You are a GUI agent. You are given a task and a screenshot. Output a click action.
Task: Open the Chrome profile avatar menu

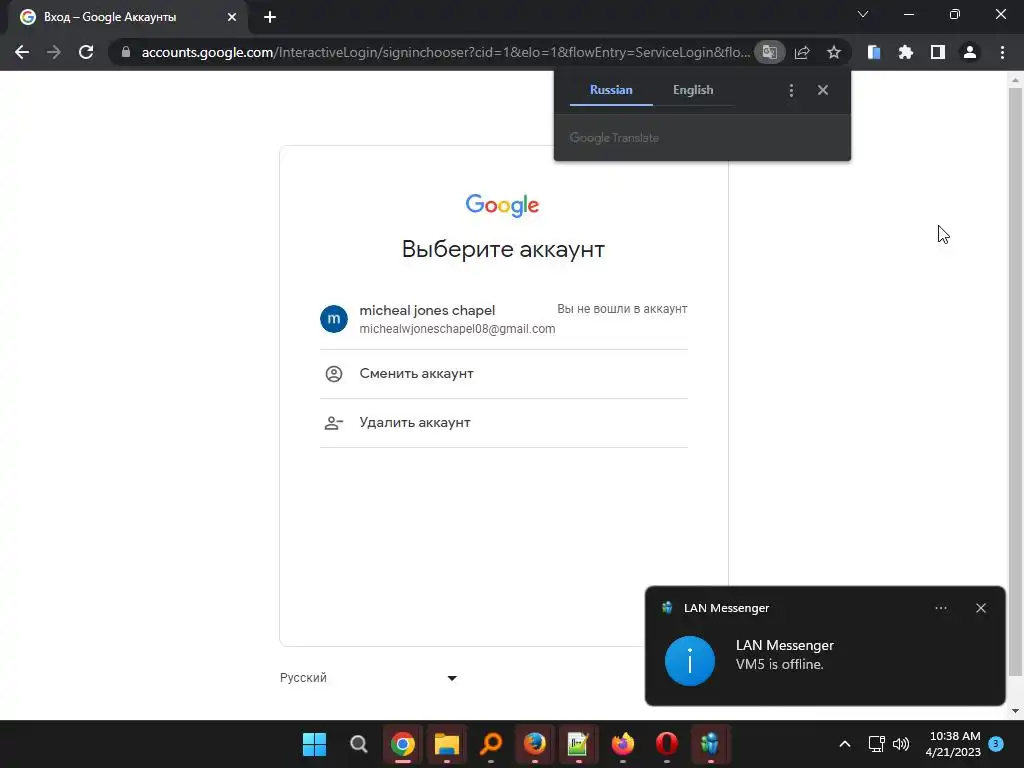[970, 52]
